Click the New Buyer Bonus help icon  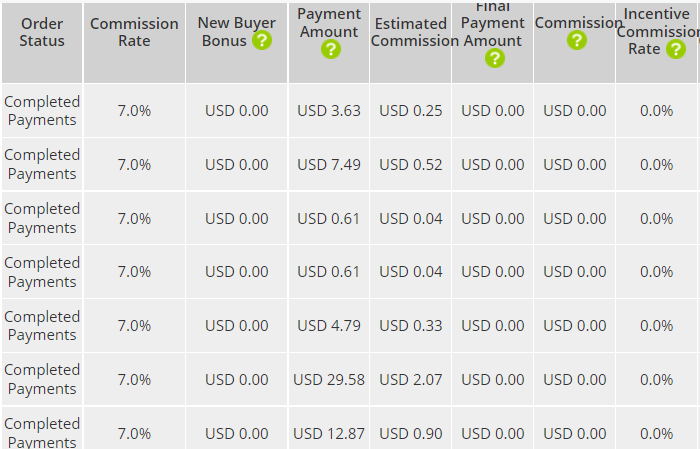[262, 41]
